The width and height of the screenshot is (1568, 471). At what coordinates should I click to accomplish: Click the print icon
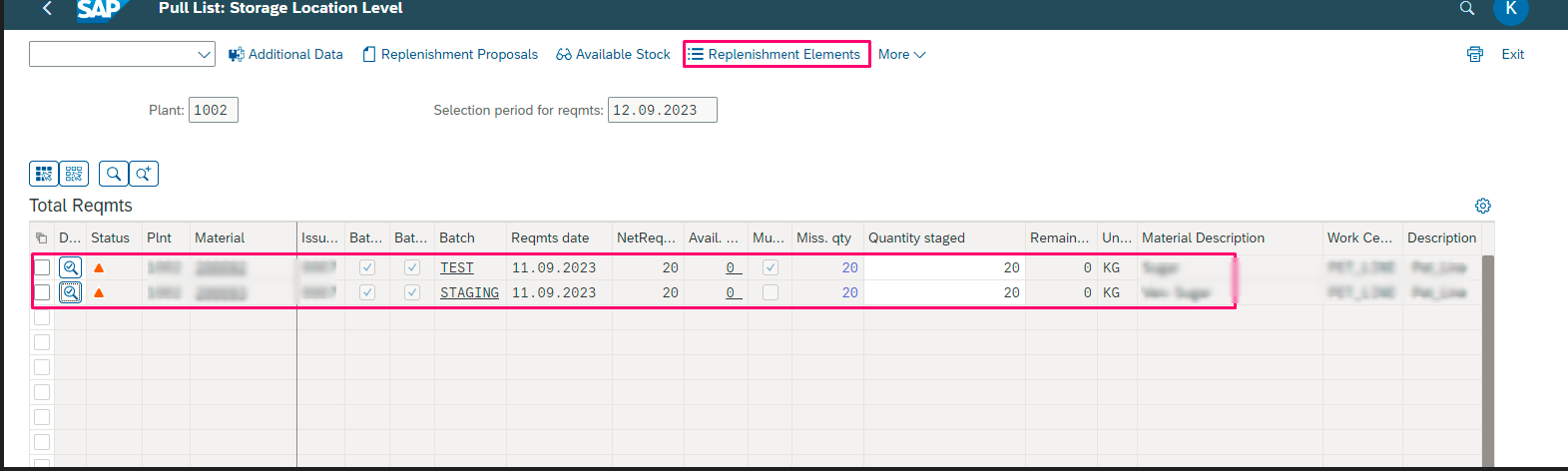click(1474, 55)
